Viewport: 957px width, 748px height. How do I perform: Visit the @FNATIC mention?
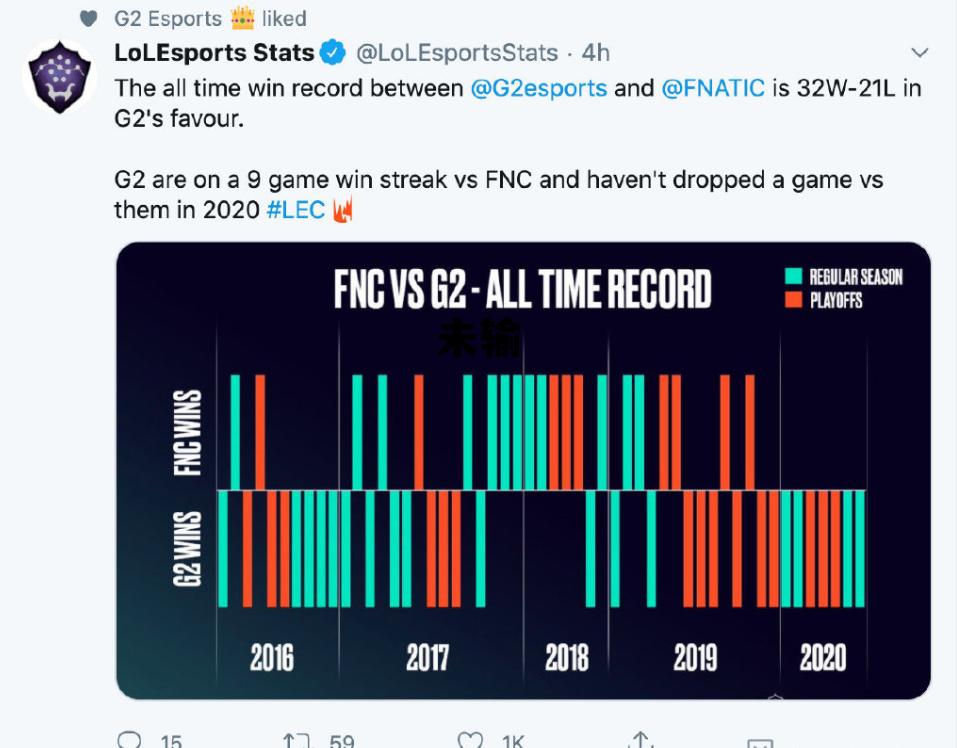tap(713, 88)
